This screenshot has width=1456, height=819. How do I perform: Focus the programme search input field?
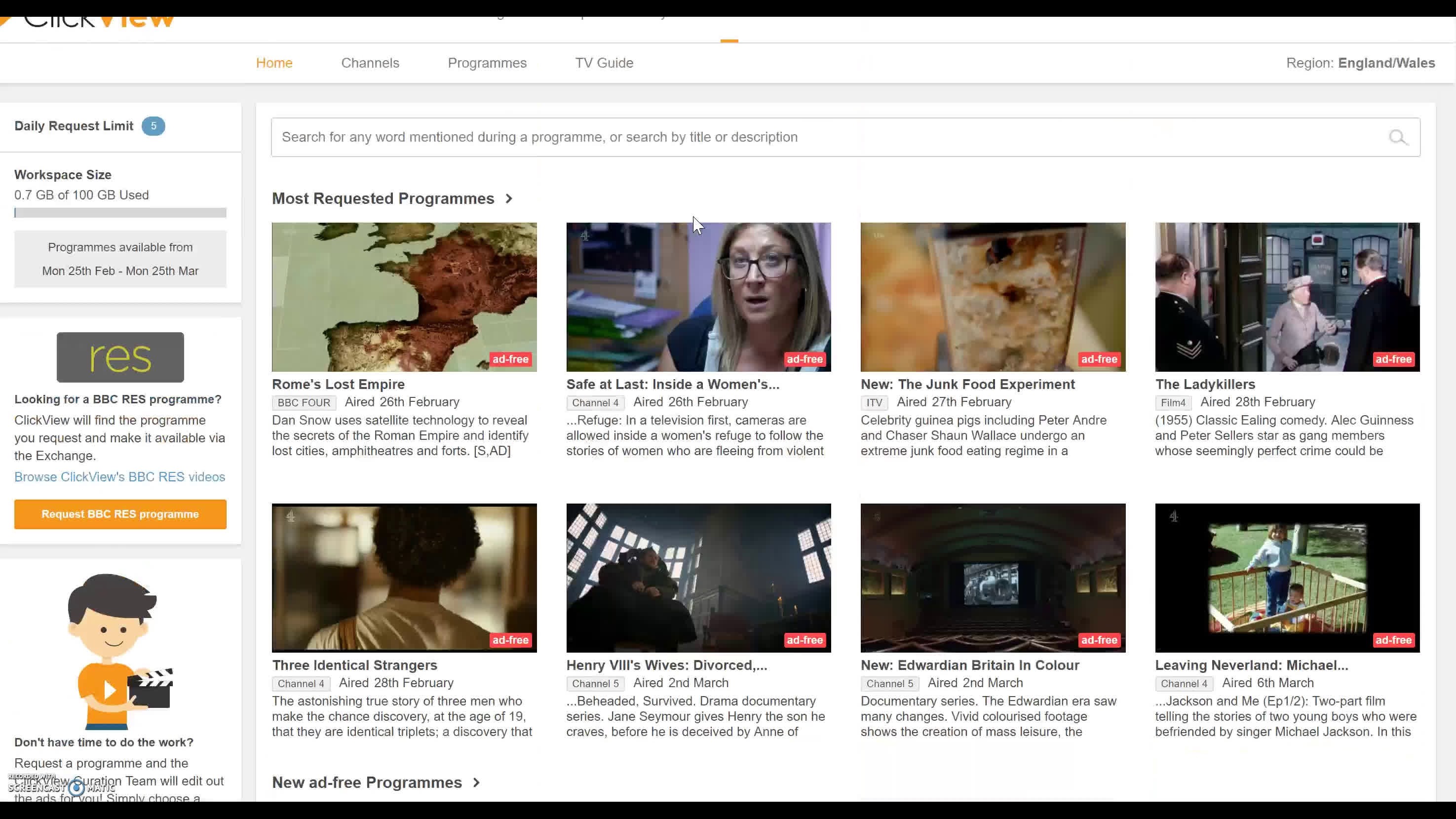coord(845,137)
